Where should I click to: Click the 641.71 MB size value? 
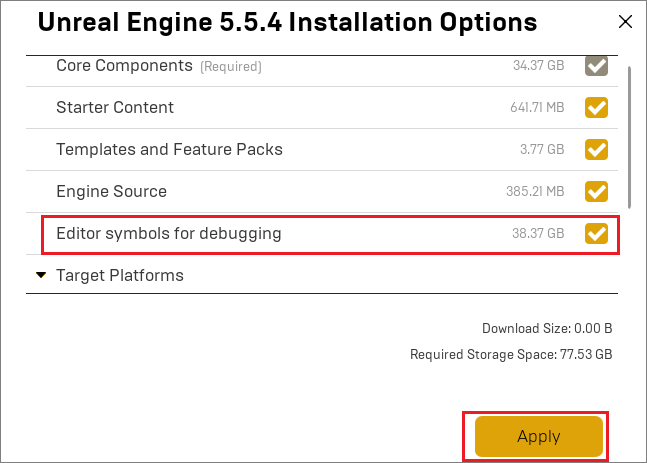[537, 107]
